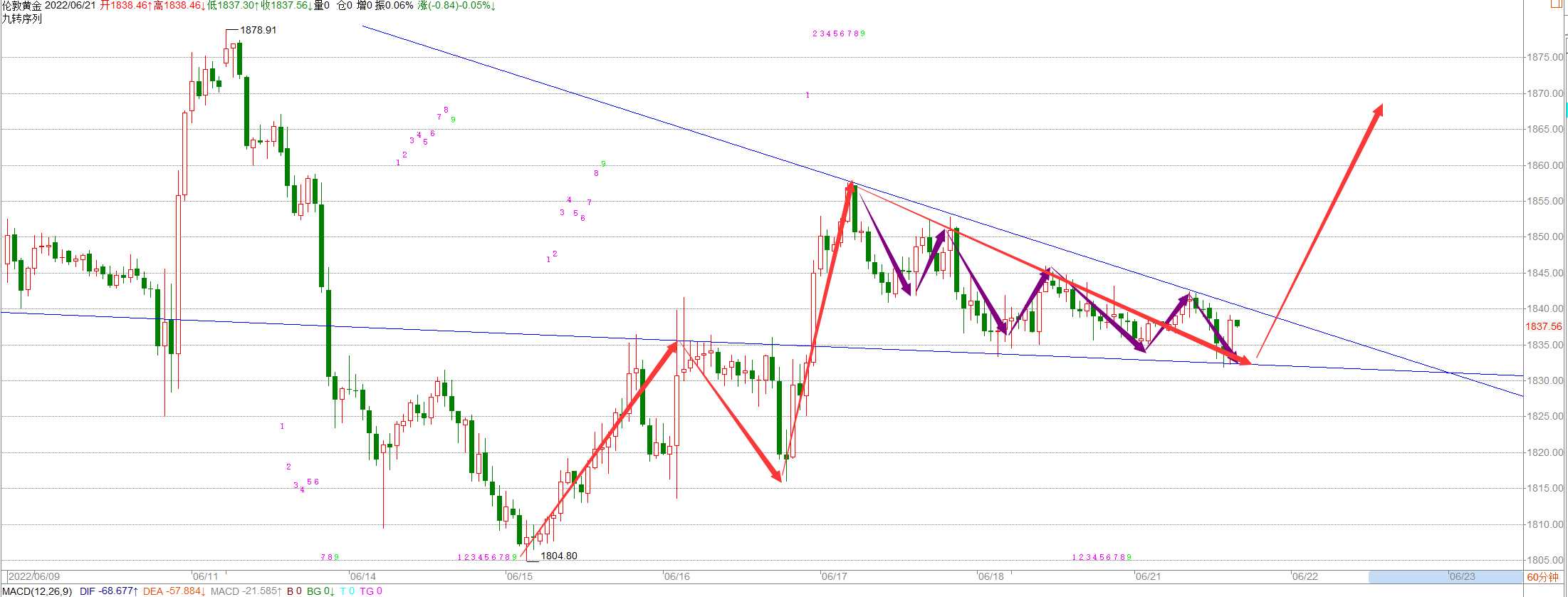This screenshot has height=597, width=1568.
Task: Click the 1855.00 price axis label
Action: click(x=1545, y=201)
